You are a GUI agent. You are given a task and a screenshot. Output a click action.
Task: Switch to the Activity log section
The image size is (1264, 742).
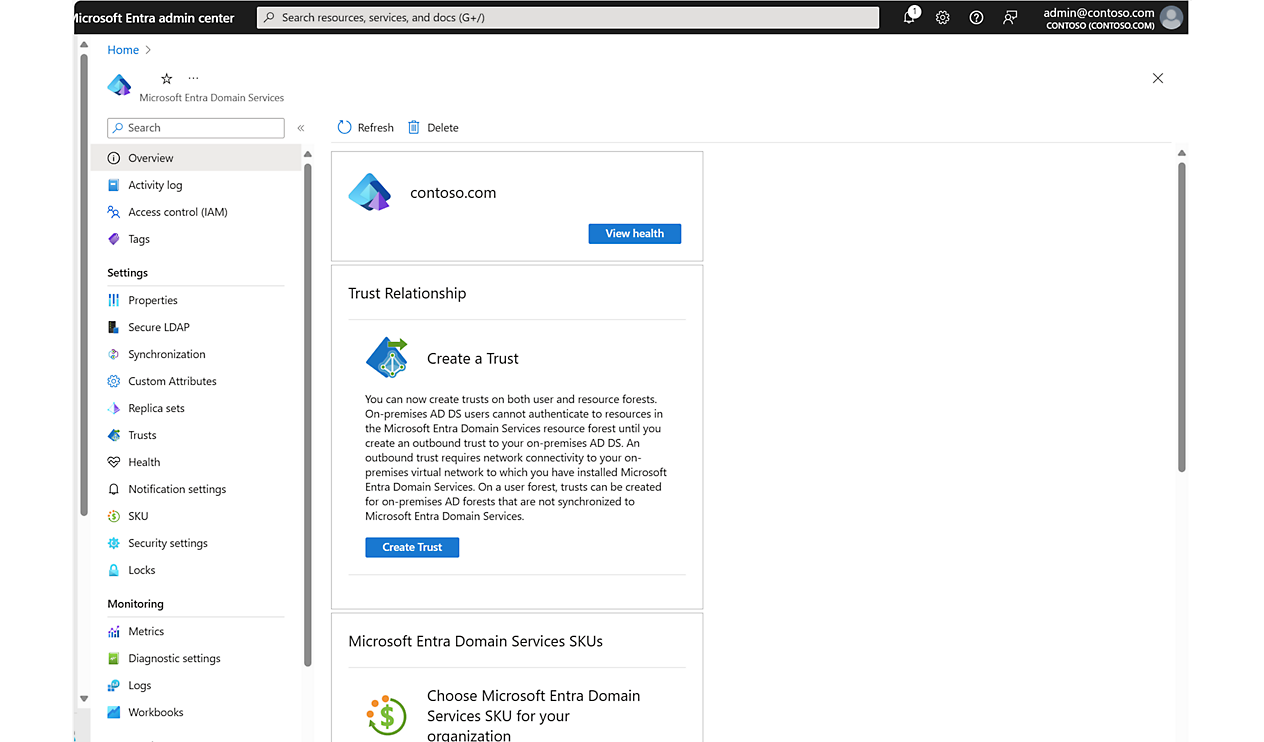156,184
